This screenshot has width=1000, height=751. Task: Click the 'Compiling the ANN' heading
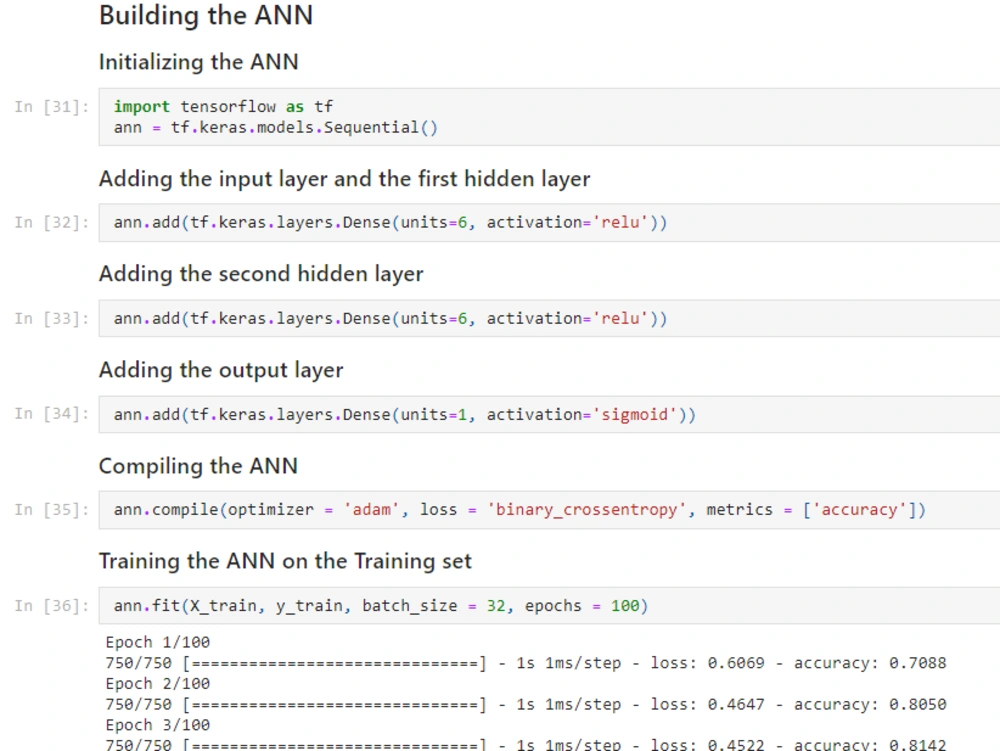[198, 466]
